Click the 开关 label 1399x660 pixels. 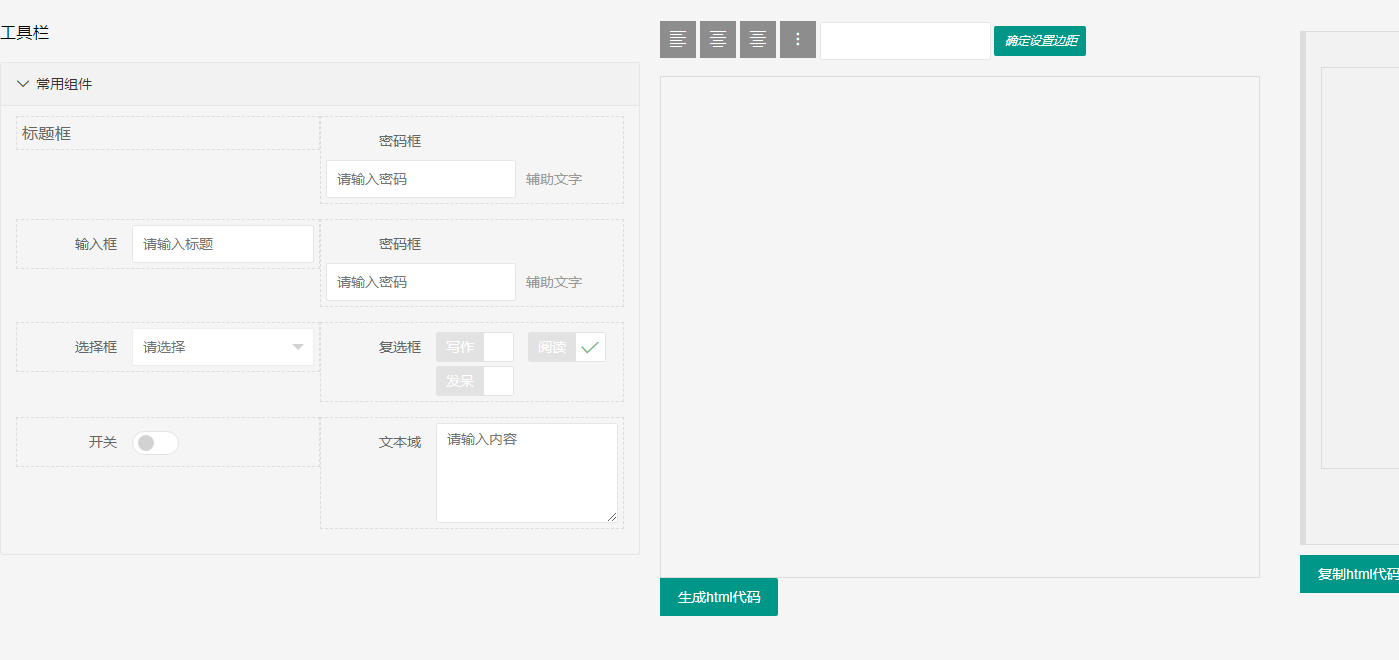tap(103, 442)
